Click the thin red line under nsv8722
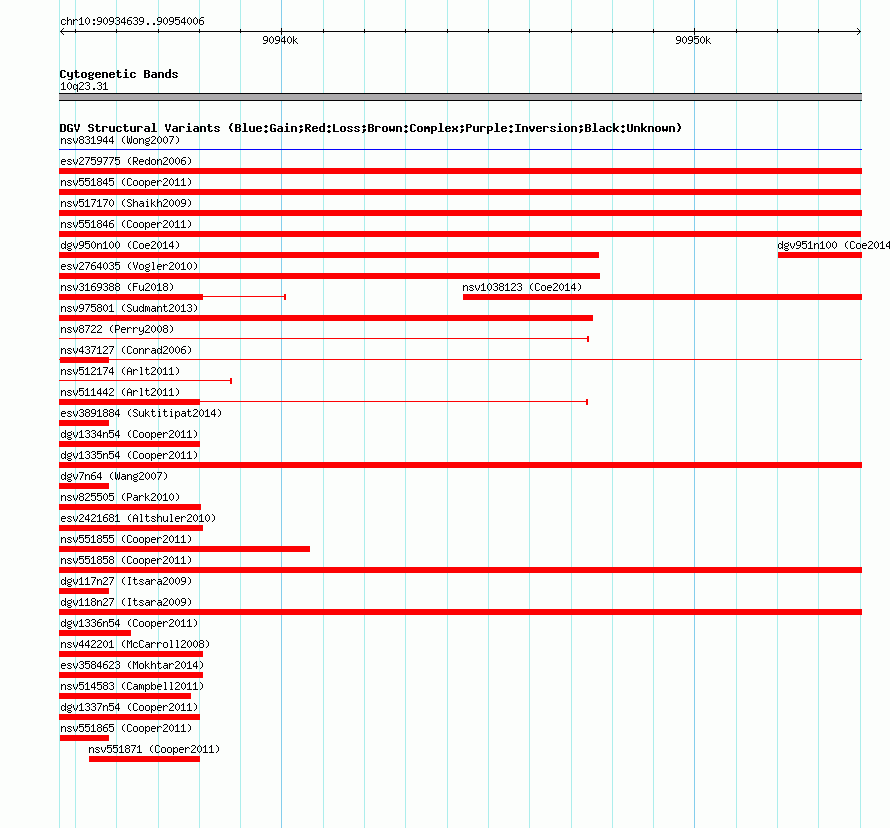The image size is (890, 828). [x=324, y=339]
